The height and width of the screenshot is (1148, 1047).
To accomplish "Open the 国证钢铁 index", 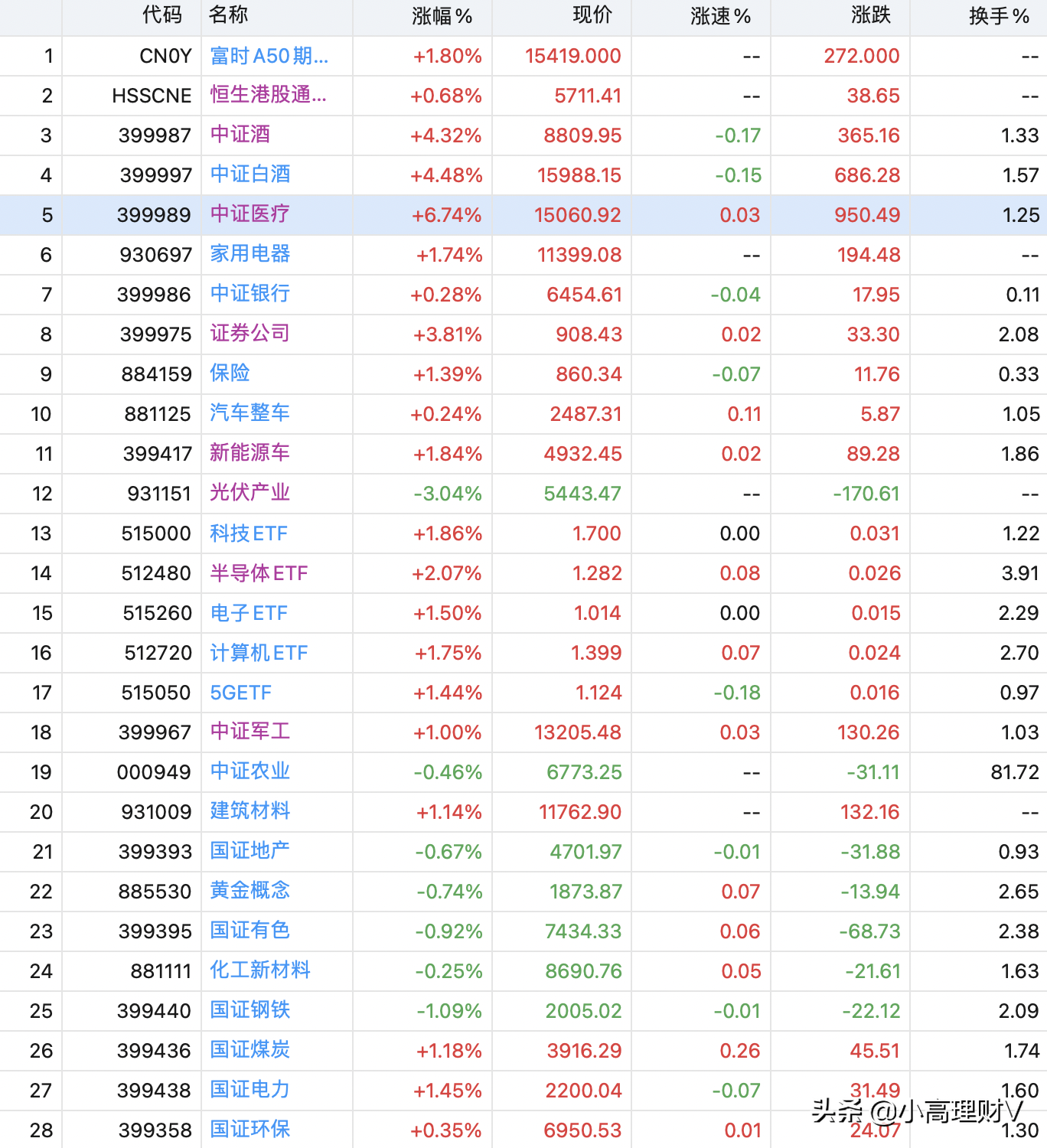I will 250,1011.
